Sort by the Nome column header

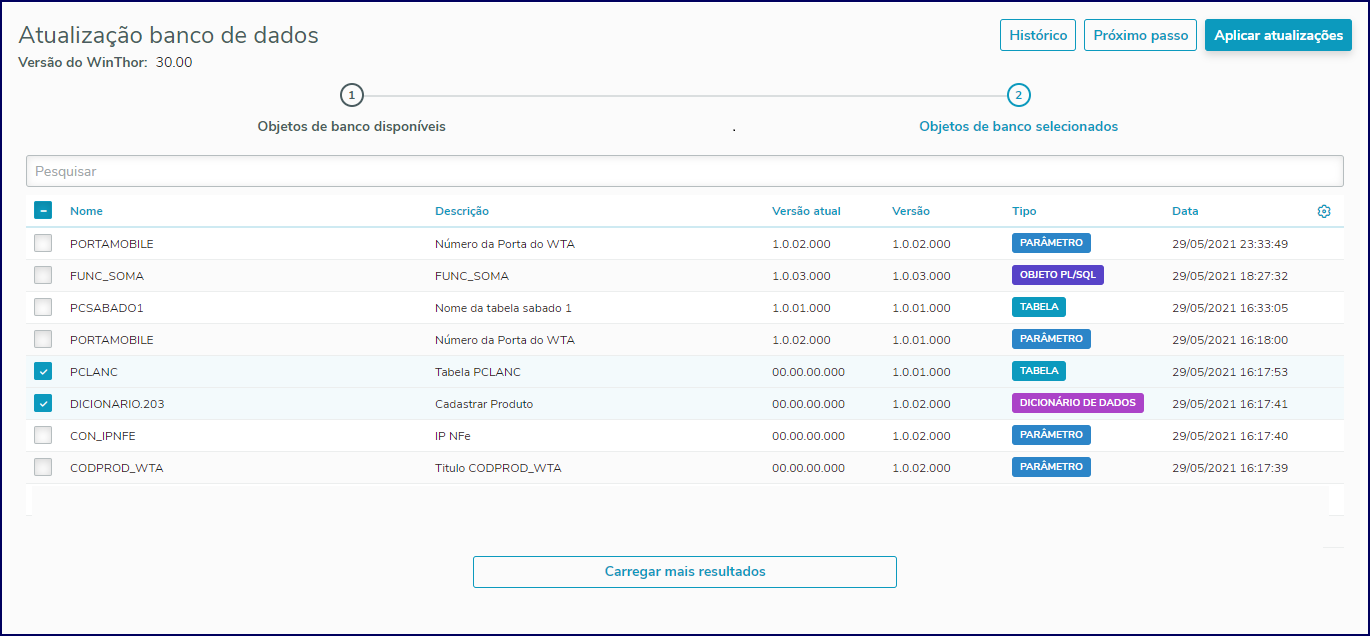[86, 211]
